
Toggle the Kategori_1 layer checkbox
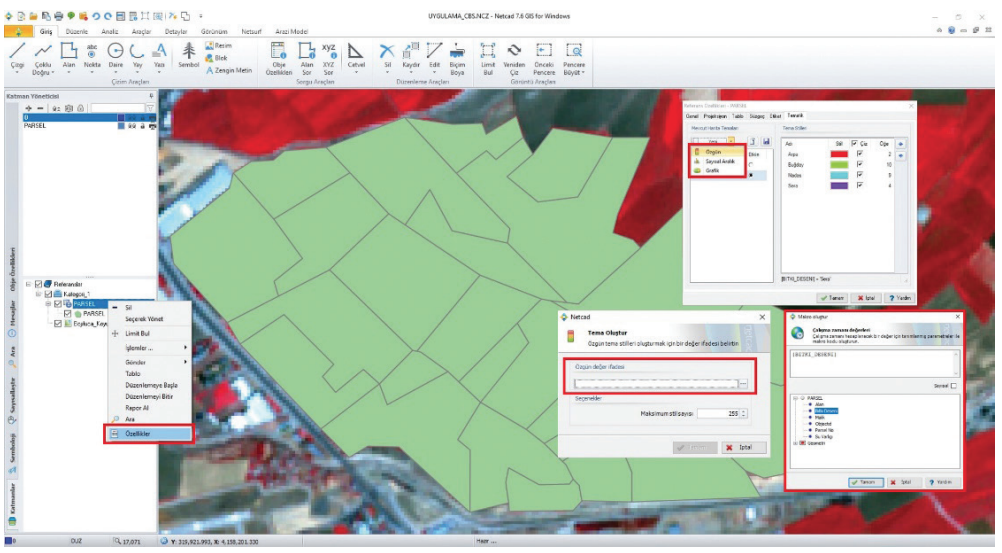[x=47, y=294]
